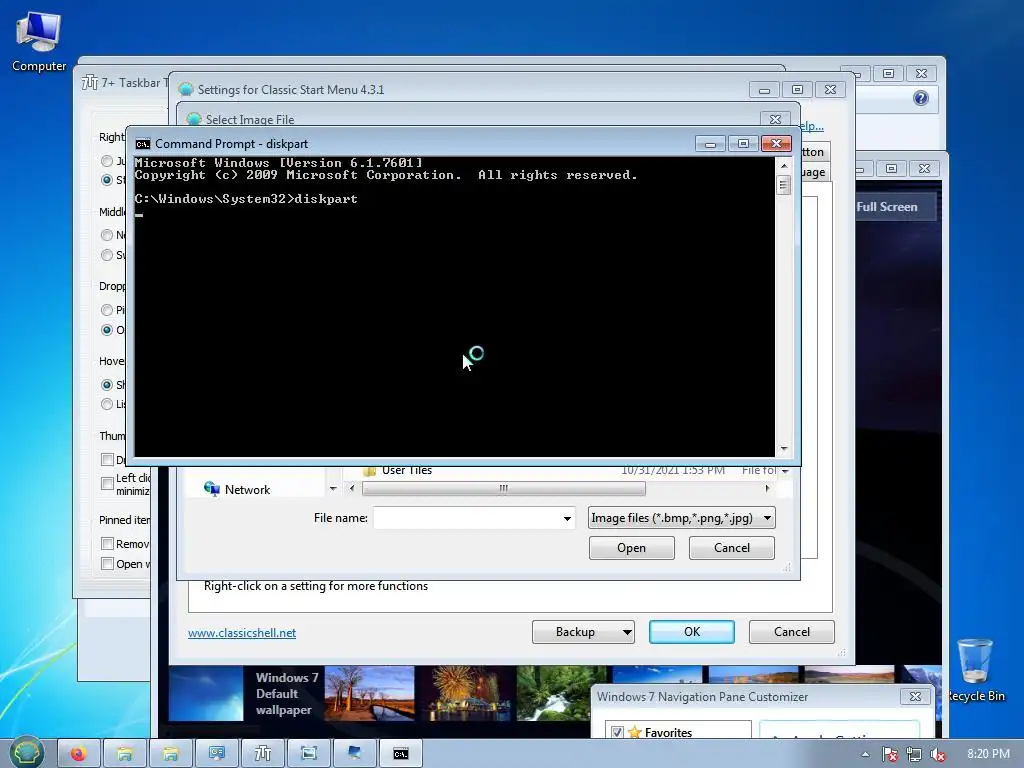The image size is (1024, 768).
Task: Toggle the 'Remov...' pinned items checkbox
Action: coord(108,543)
